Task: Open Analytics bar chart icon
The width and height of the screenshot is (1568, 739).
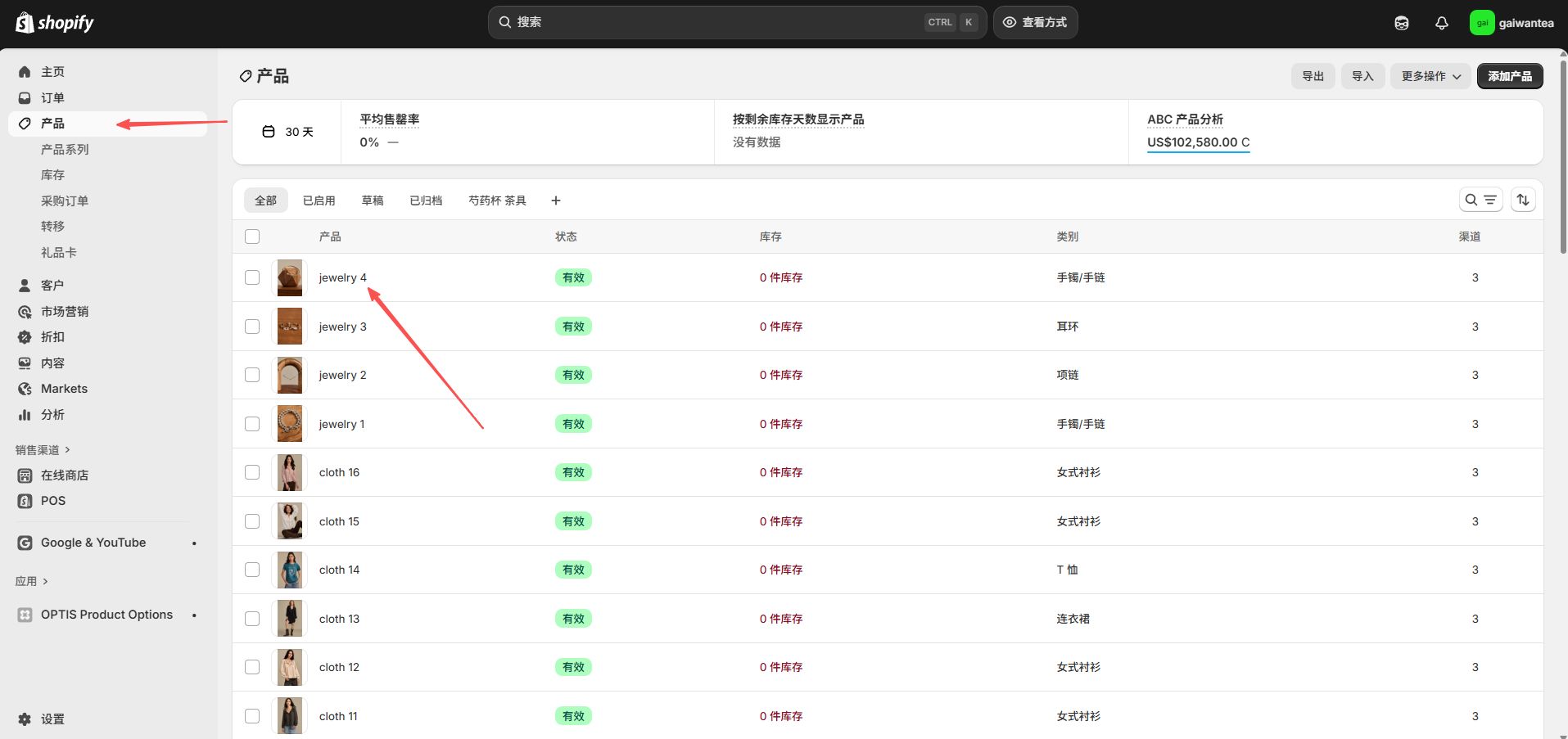Action: point(25,415)
